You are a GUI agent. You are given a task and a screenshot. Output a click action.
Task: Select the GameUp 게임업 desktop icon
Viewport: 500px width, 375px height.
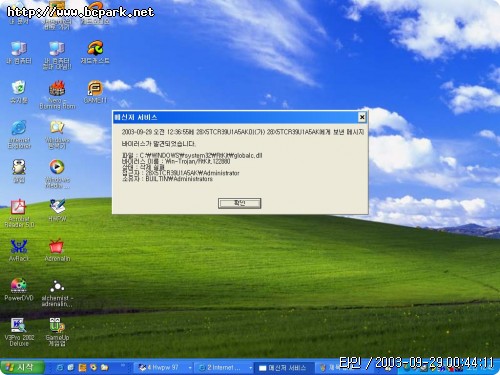pos(57,332)
